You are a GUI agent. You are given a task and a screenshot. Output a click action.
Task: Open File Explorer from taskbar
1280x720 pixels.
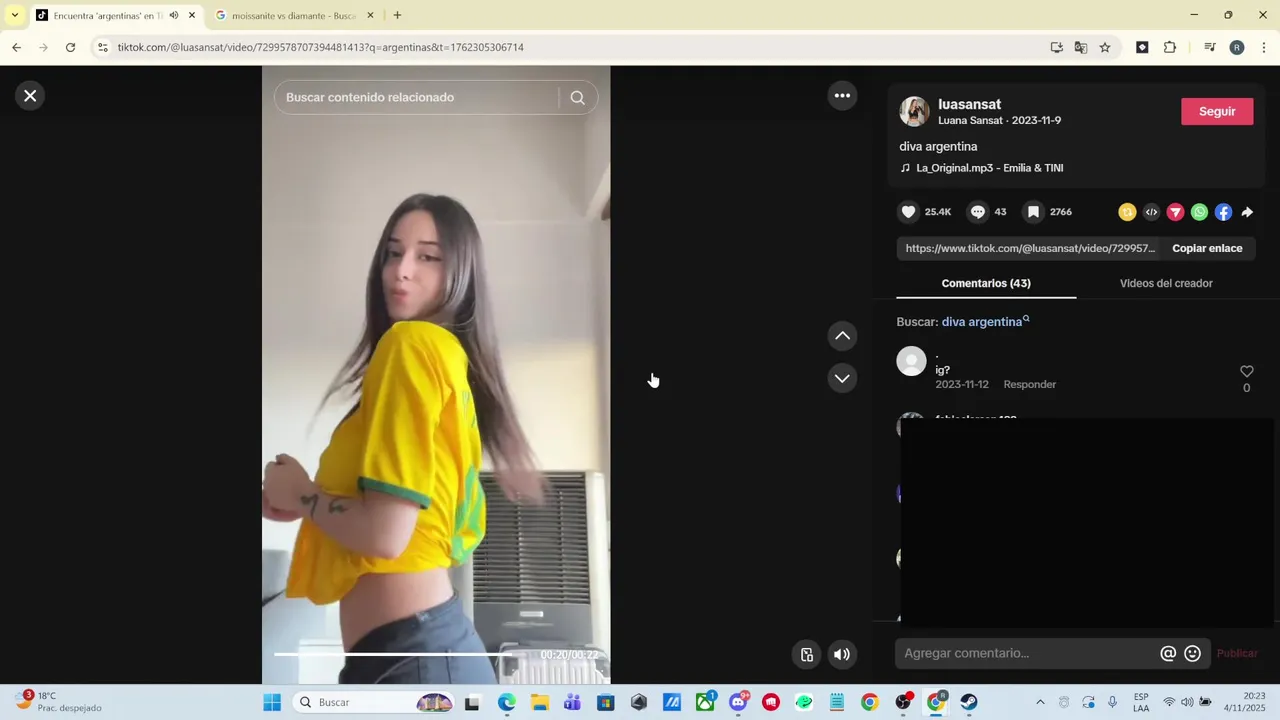point(540,702)
